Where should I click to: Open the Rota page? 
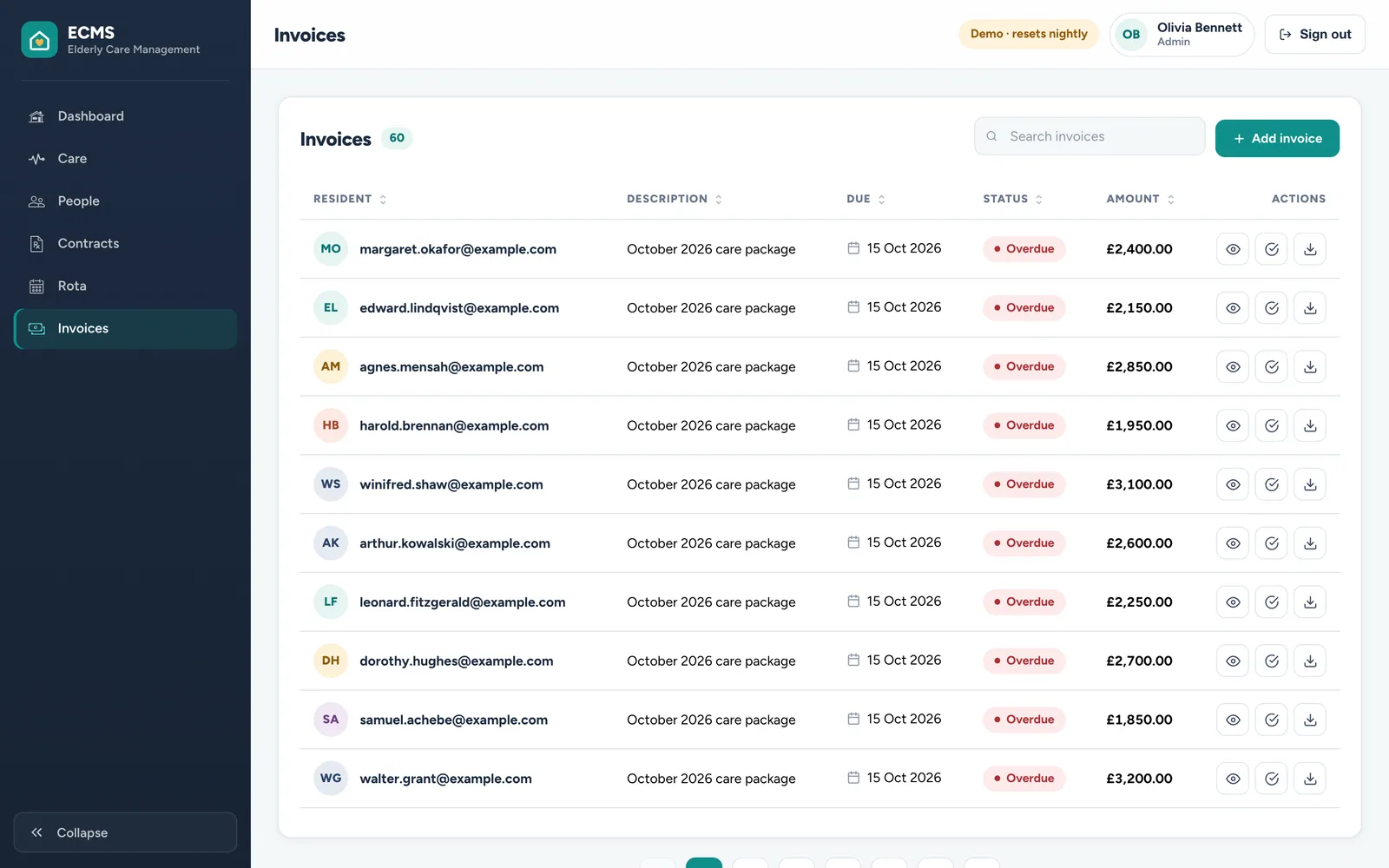pyautogui.click(x=125, y=286)
